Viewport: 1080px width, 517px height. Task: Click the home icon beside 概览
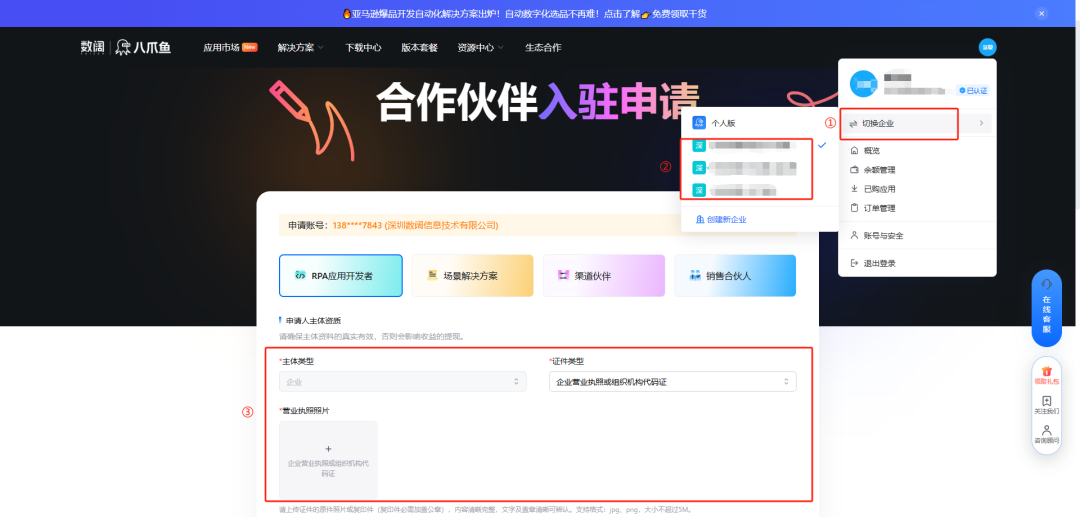pyautogui.click(x=854, y=150)
